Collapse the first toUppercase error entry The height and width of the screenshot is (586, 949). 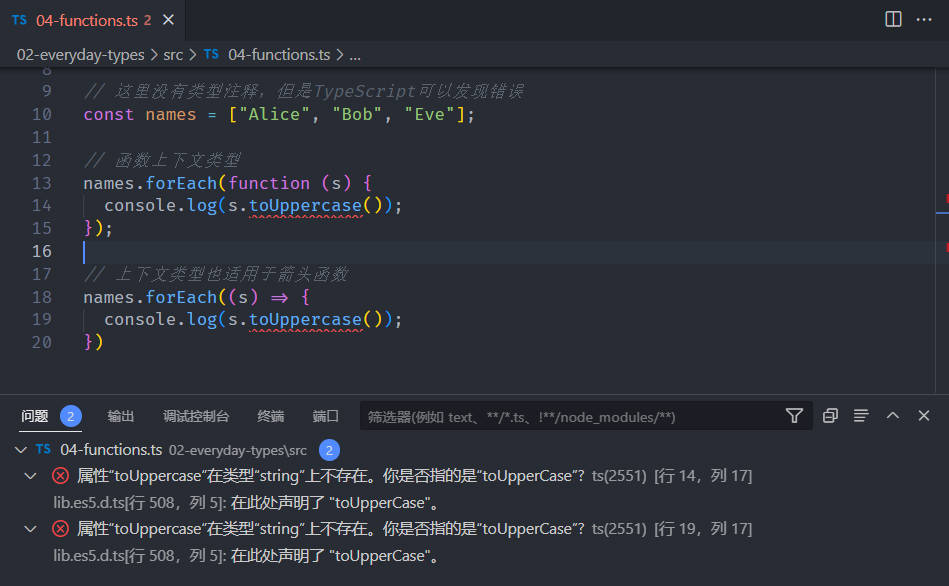[30, 476]
